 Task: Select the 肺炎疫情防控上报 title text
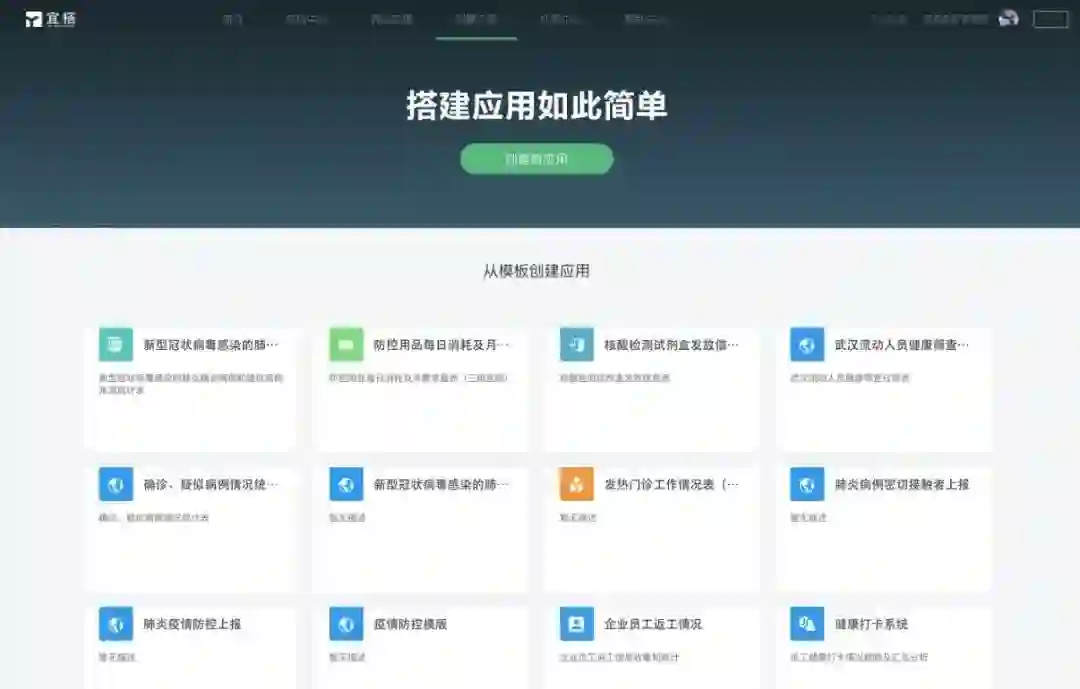[x=192, y=624]
